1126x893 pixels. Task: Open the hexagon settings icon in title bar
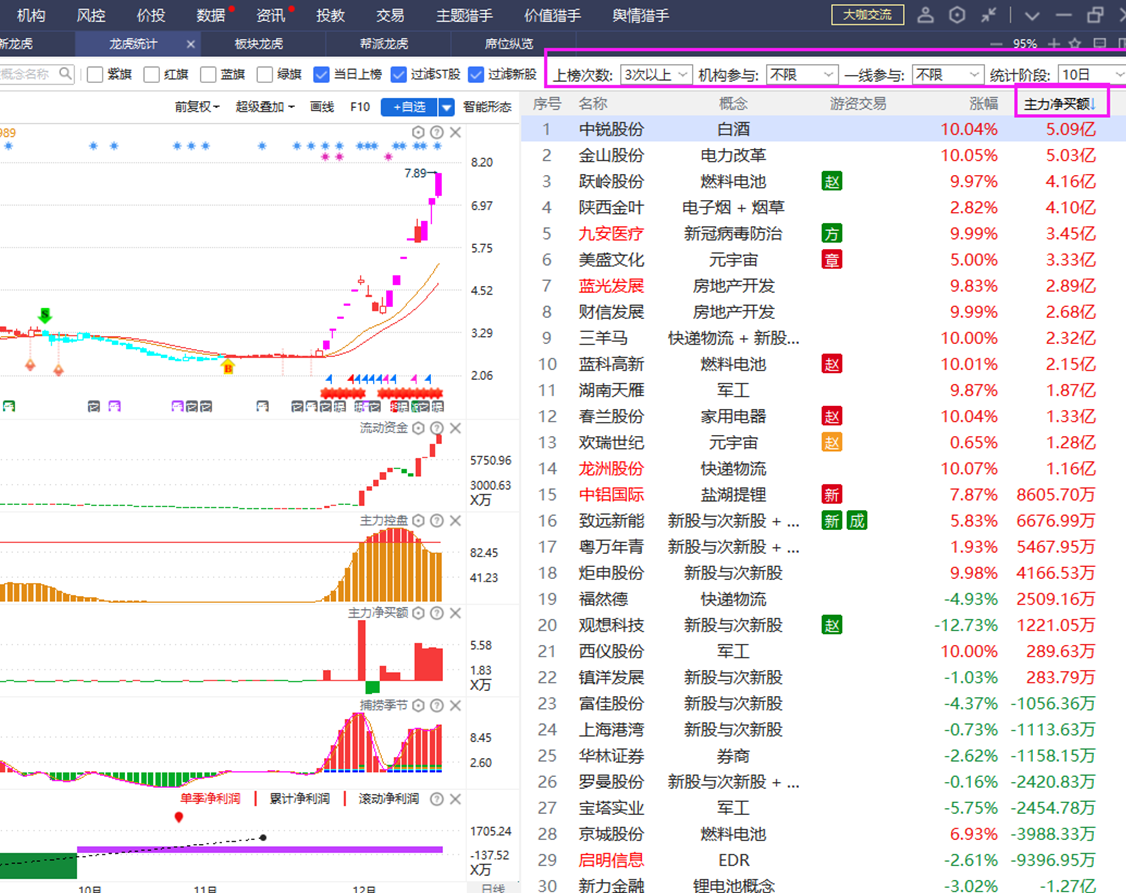957,15
